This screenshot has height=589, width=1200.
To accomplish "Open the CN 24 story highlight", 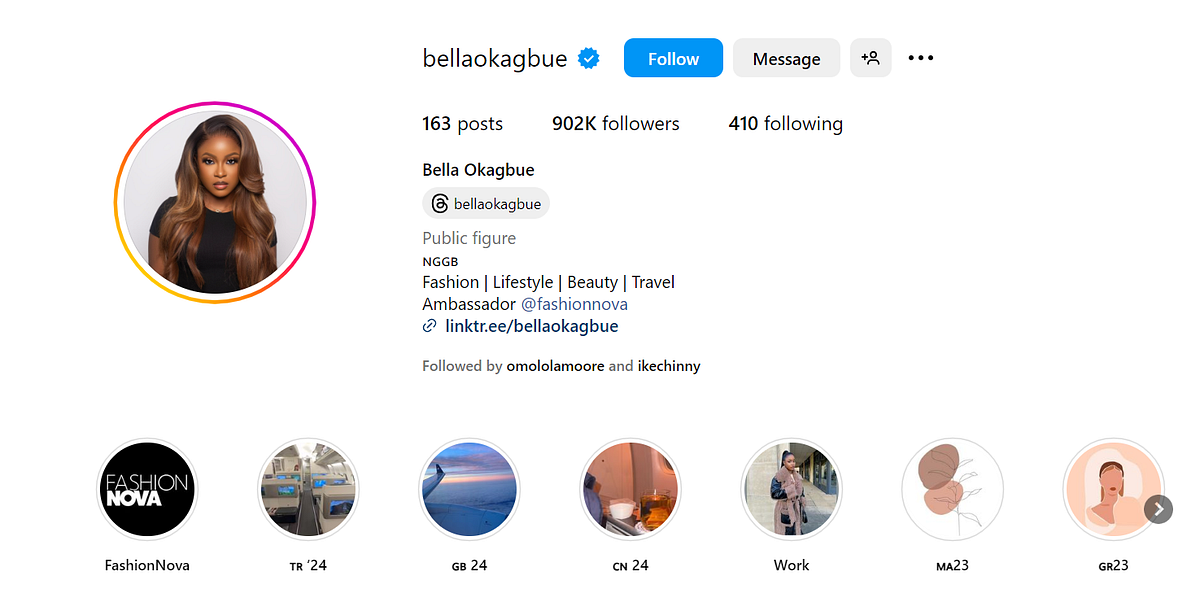I will point(631,489).
